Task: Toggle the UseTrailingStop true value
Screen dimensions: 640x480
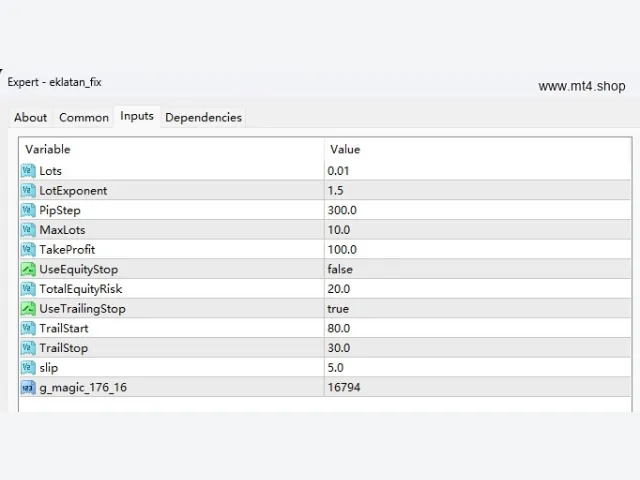Action: (x=338, y=309)
